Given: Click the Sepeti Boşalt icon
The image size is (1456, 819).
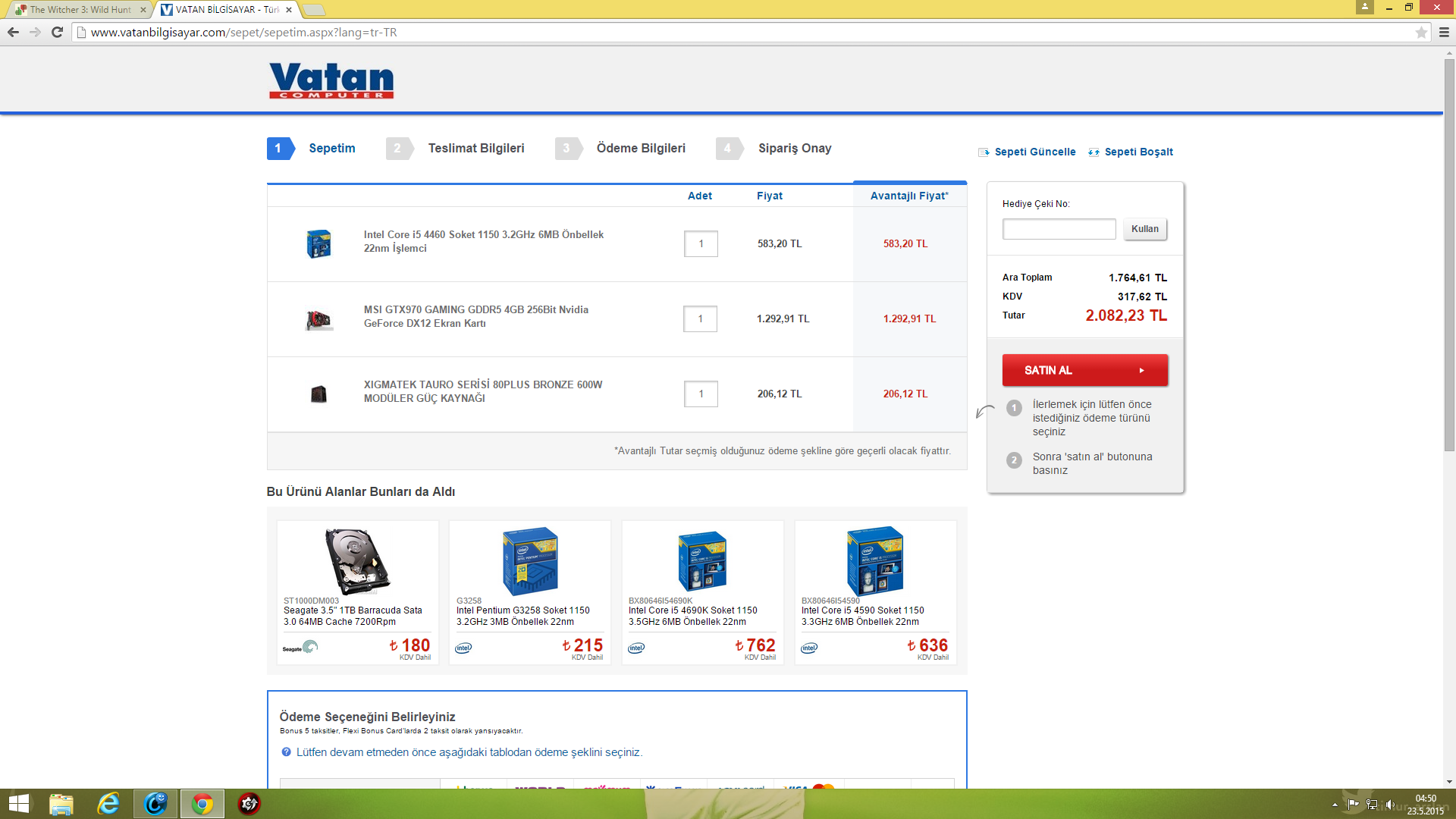Looking at the screenshot, I should click(x=1094, y=152).
